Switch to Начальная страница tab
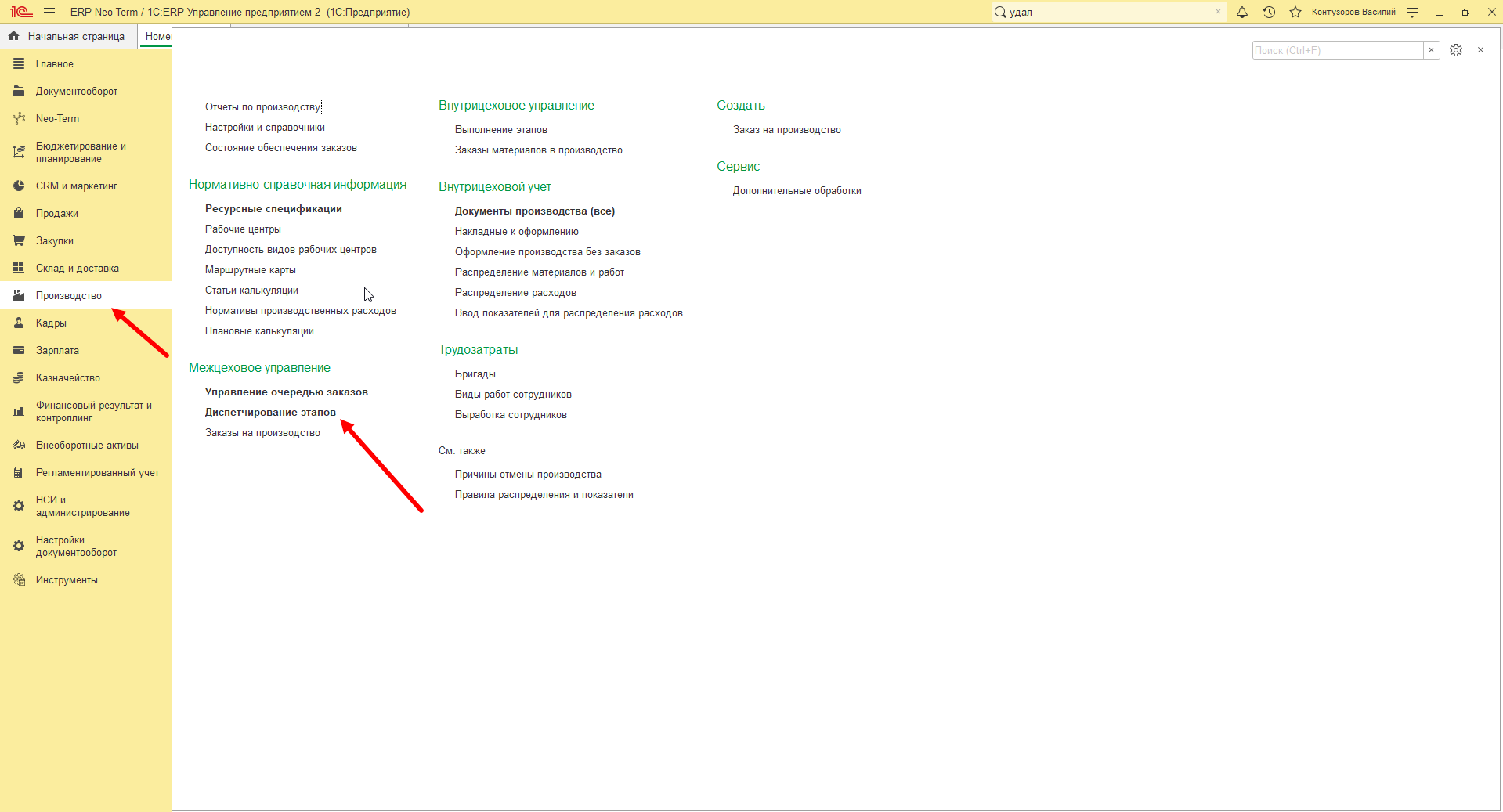This screenshot has width=1503, height=812. [x=68, y=37]
